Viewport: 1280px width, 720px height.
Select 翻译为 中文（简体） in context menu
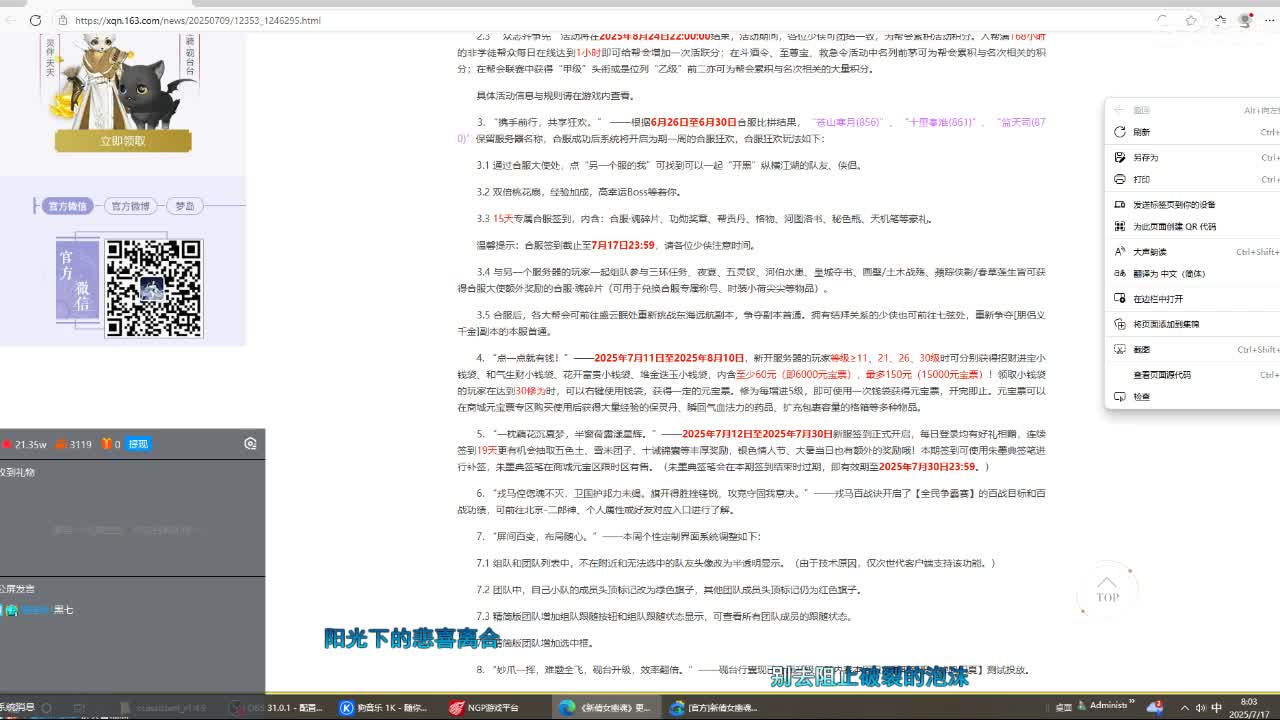point(1168,273)
